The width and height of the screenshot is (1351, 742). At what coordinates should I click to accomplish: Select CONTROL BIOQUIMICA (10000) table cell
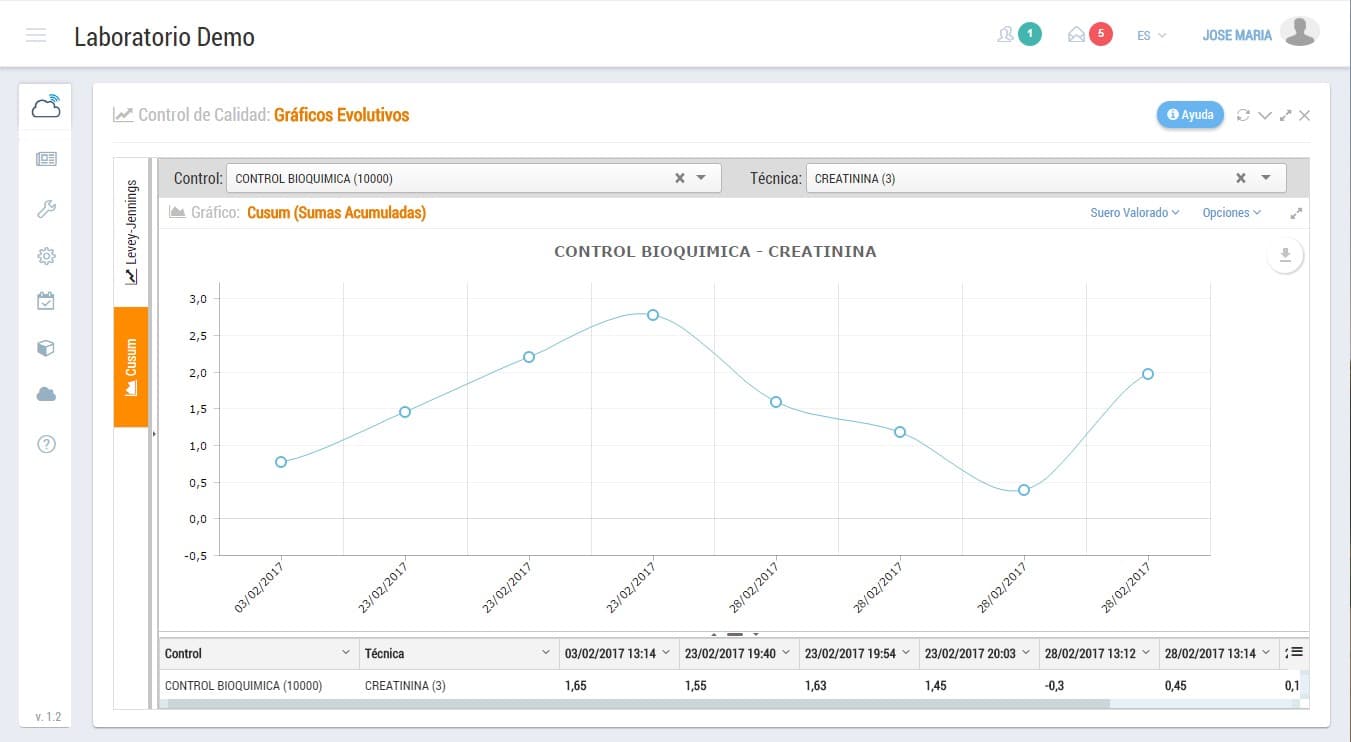pyautogui.click(x=259, y=686)
